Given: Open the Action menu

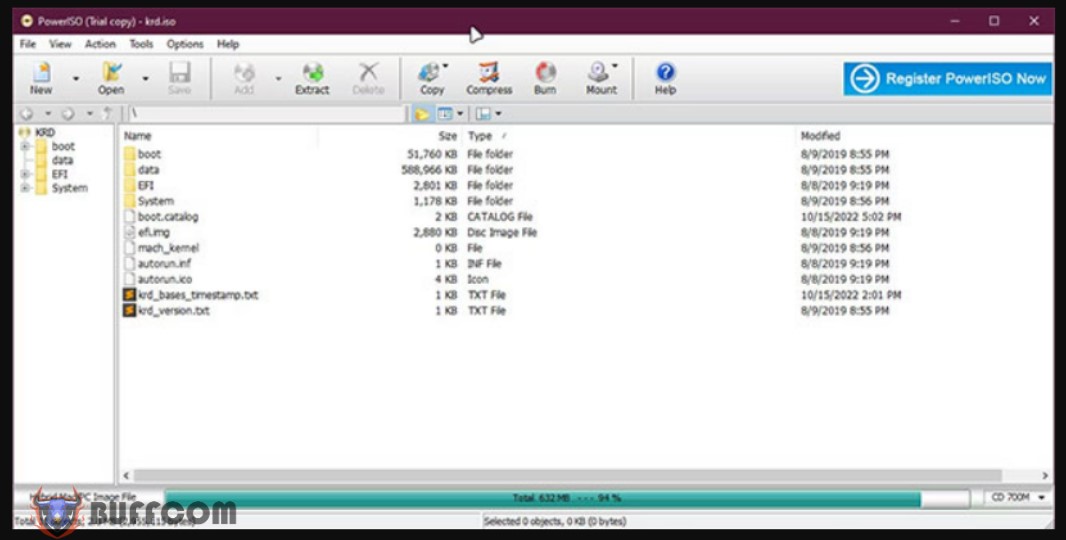Looking at the screenshot, I should click(x=100, y=44).
